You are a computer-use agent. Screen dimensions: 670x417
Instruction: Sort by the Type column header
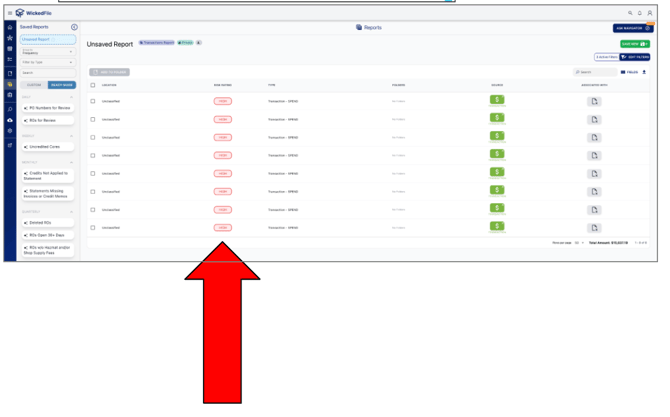pyautogui.click(x=272, y=85)
